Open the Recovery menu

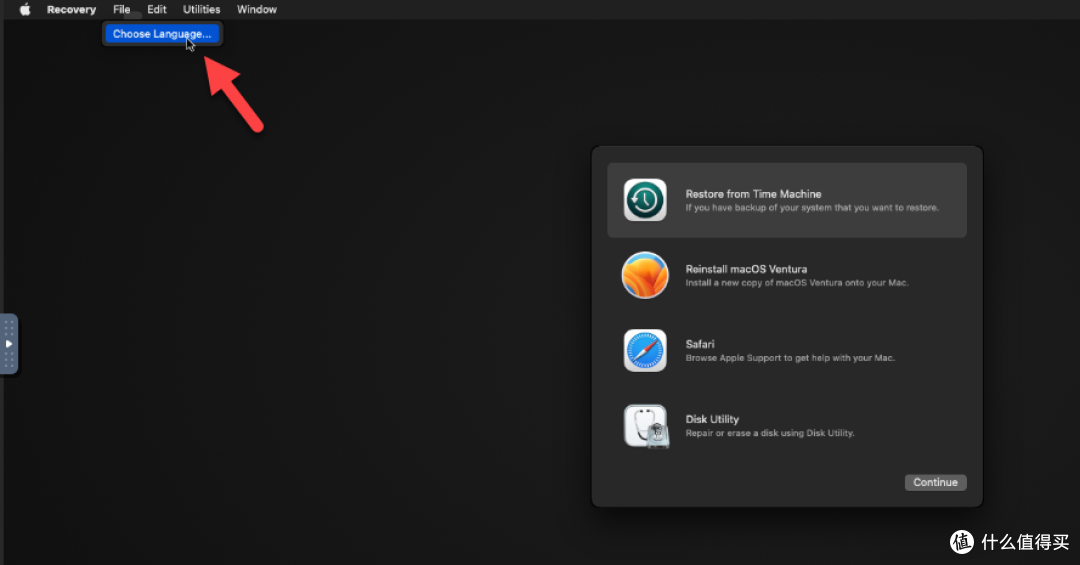coord(71,10)
